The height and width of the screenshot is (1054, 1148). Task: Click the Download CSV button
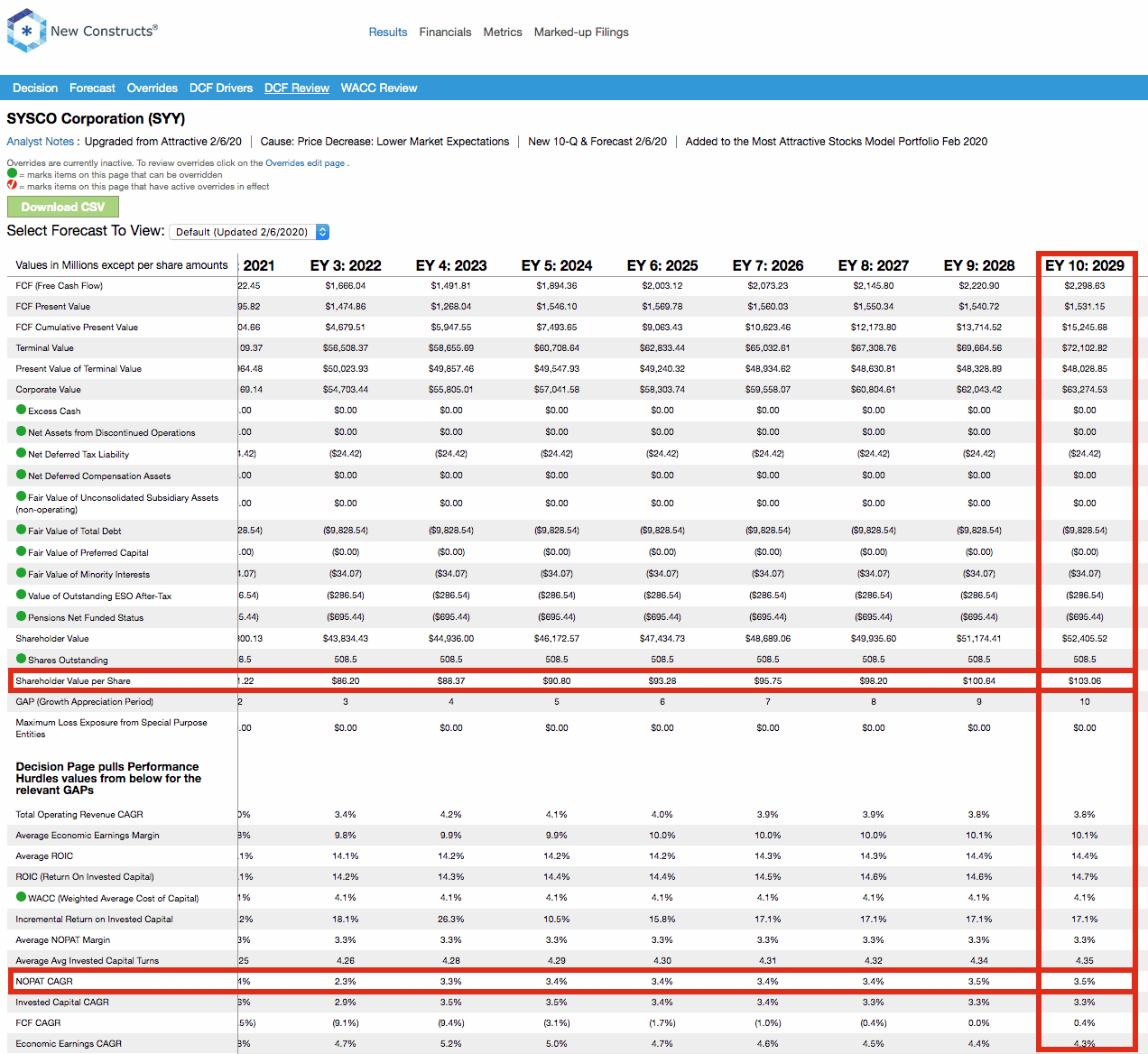point(63,207)
